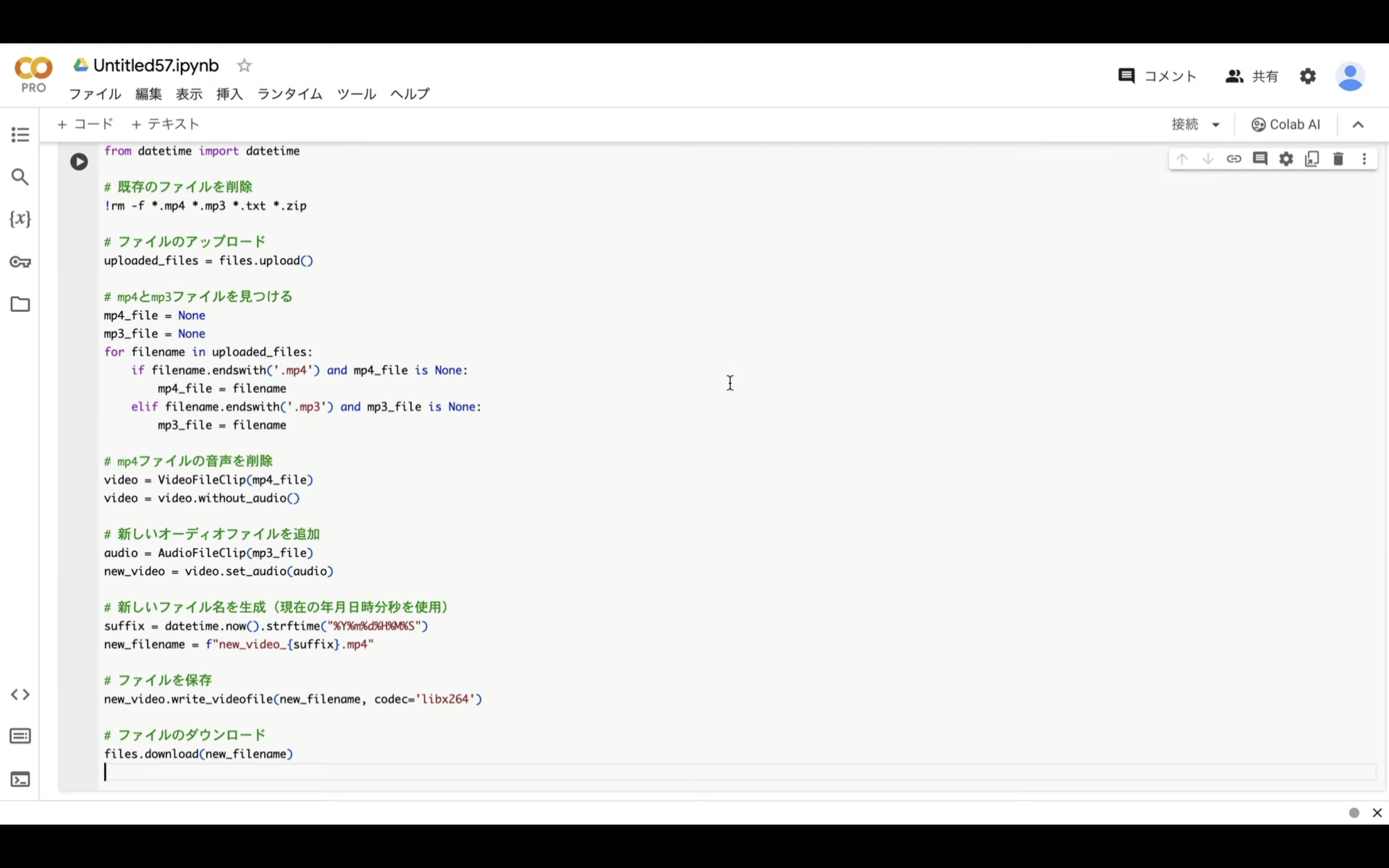Click 'video = VideoFileClip(mp4_file)' line
1389x868 pixels.
tap(209, 480)
